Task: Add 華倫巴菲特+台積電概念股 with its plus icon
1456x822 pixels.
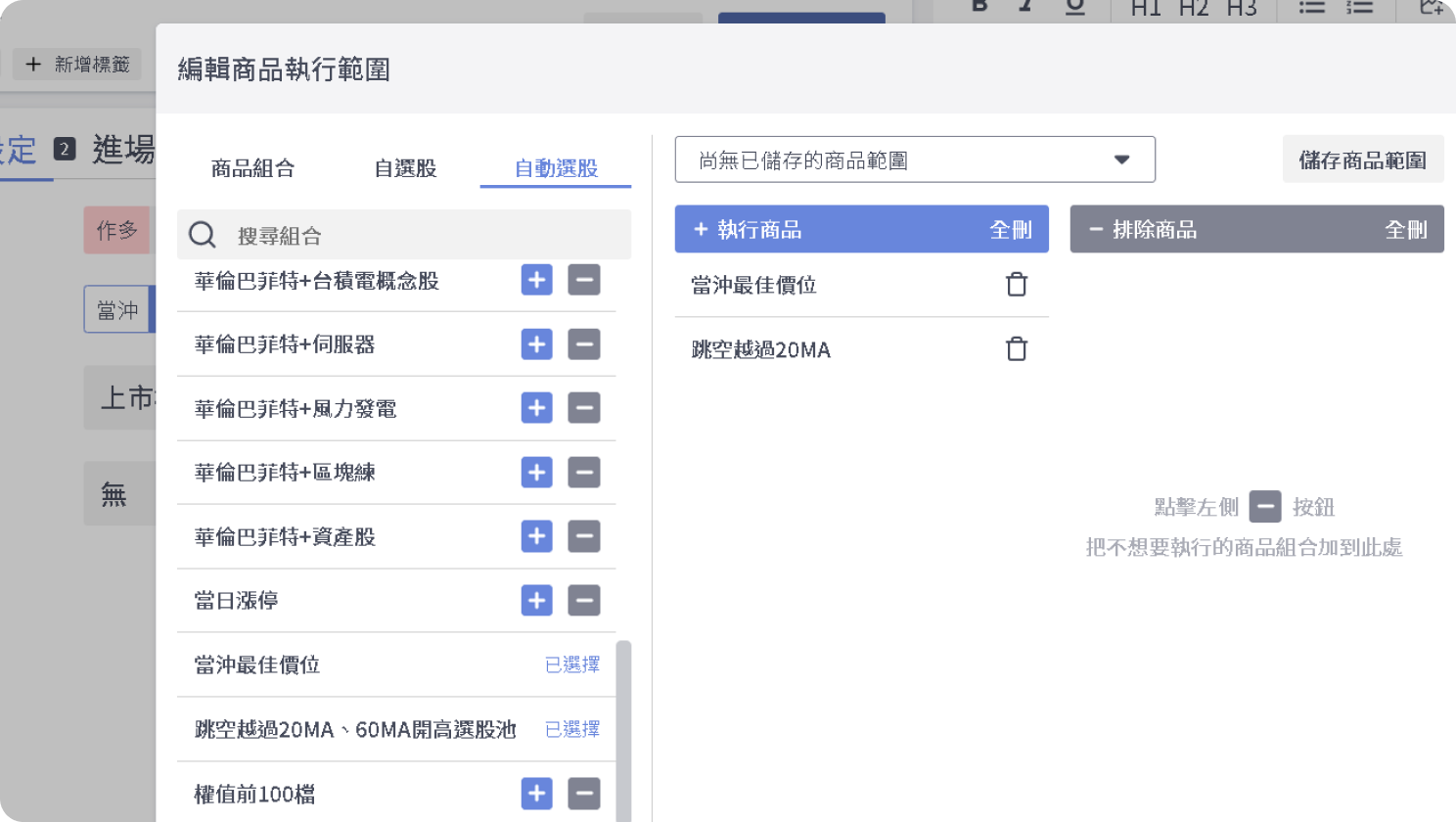Action: pos(536,281)
